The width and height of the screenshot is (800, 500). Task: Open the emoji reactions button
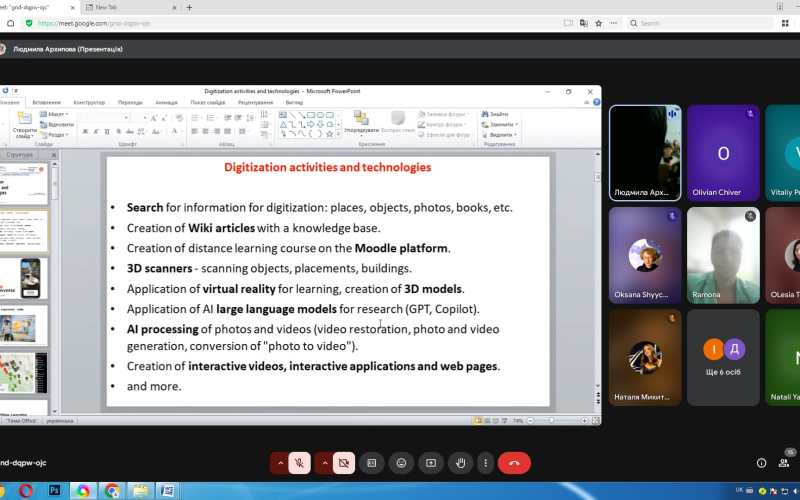(x=402, y=463)
